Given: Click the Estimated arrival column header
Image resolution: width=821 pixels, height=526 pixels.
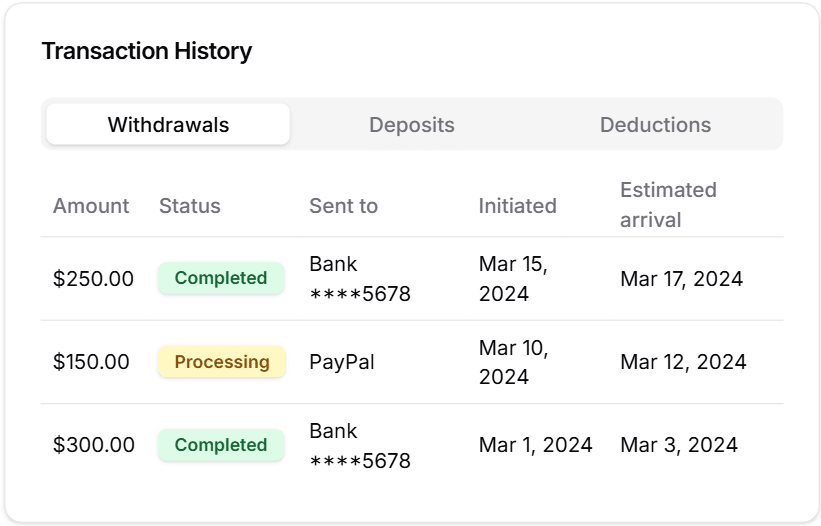Looking at the screenshot, I should (668, 204).
